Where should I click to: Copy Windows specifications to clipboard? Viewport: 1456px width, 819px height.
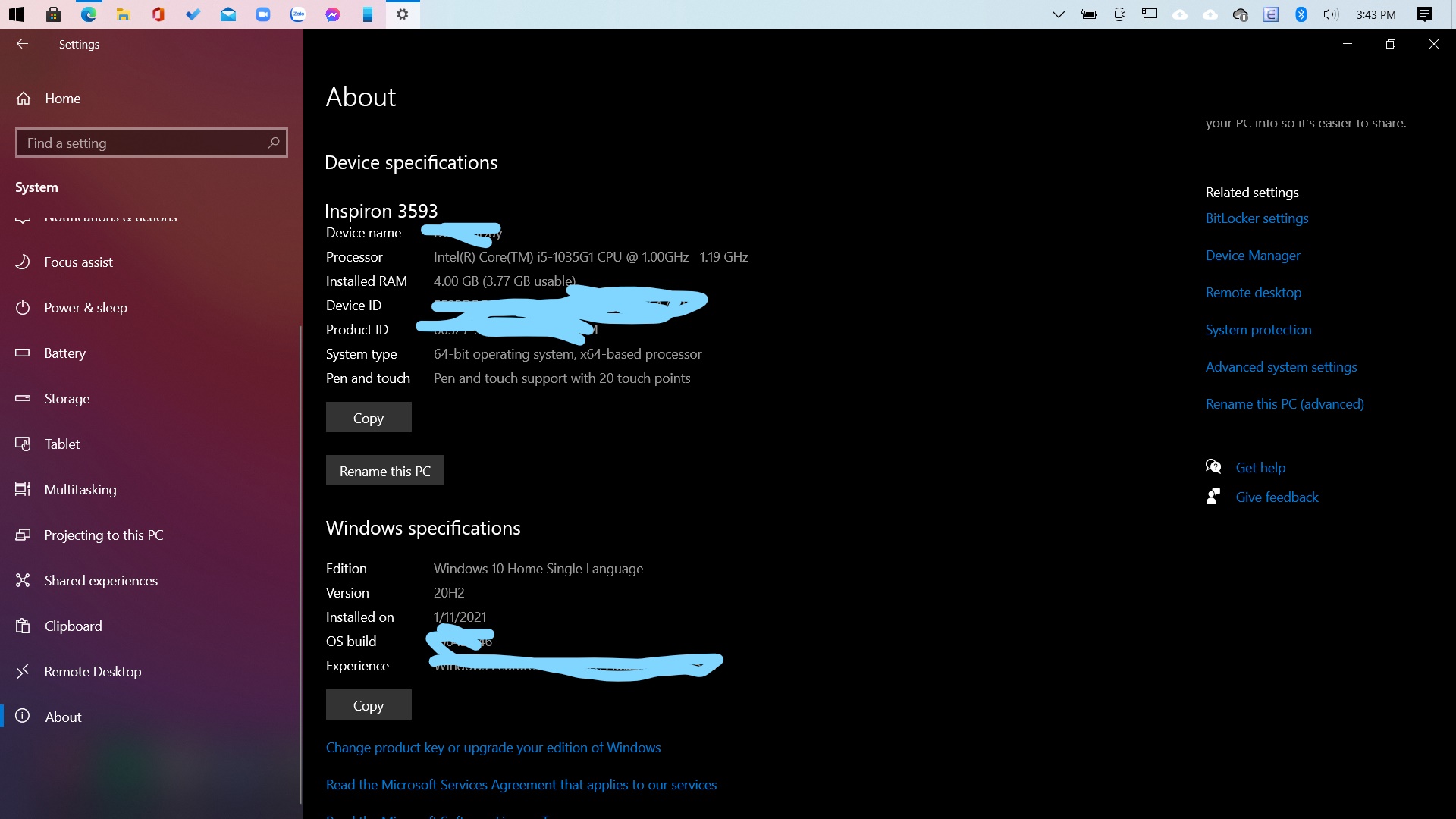click(x=367, y=705)
